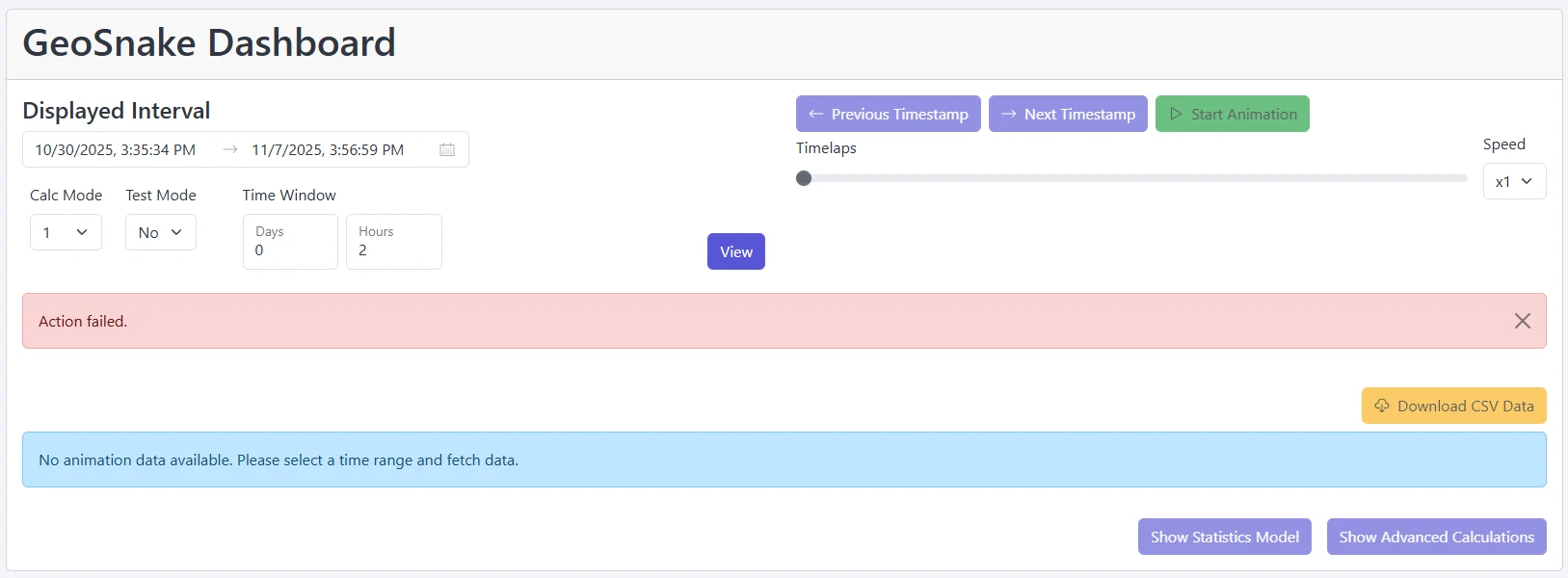
Task: Open the Calc Mode dropdown
Action: pyautogui.click(x=66, y=232)
